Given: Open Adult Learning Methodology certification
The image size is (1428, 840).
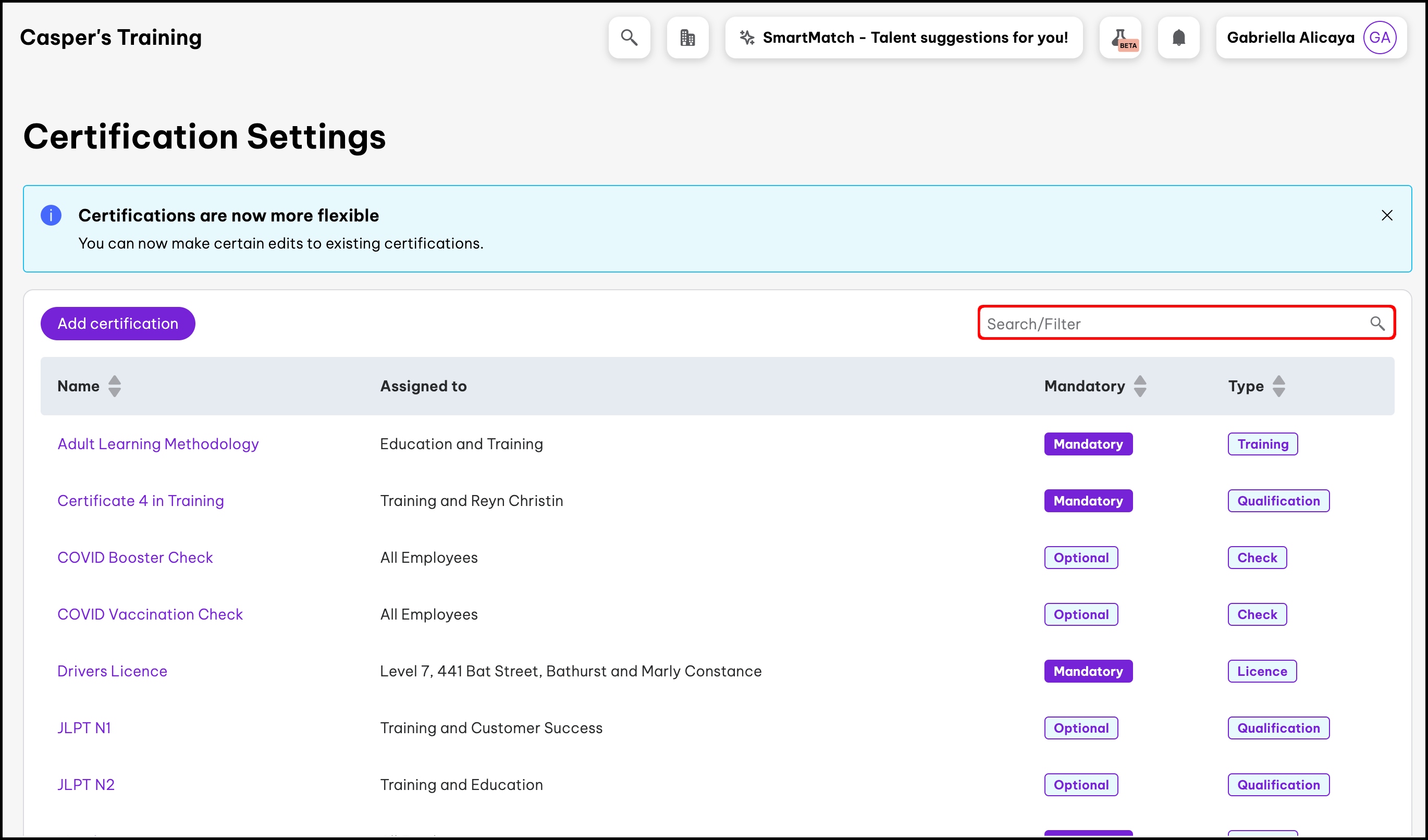Looking at the screenshot, I should point(158,444).
